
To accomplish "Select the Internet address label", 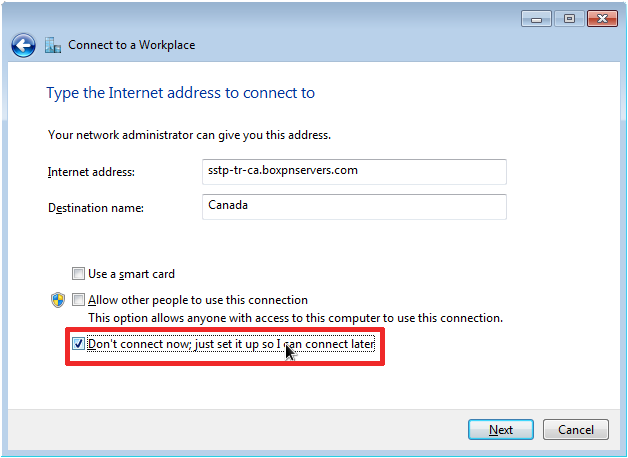I will coord(91,172).
